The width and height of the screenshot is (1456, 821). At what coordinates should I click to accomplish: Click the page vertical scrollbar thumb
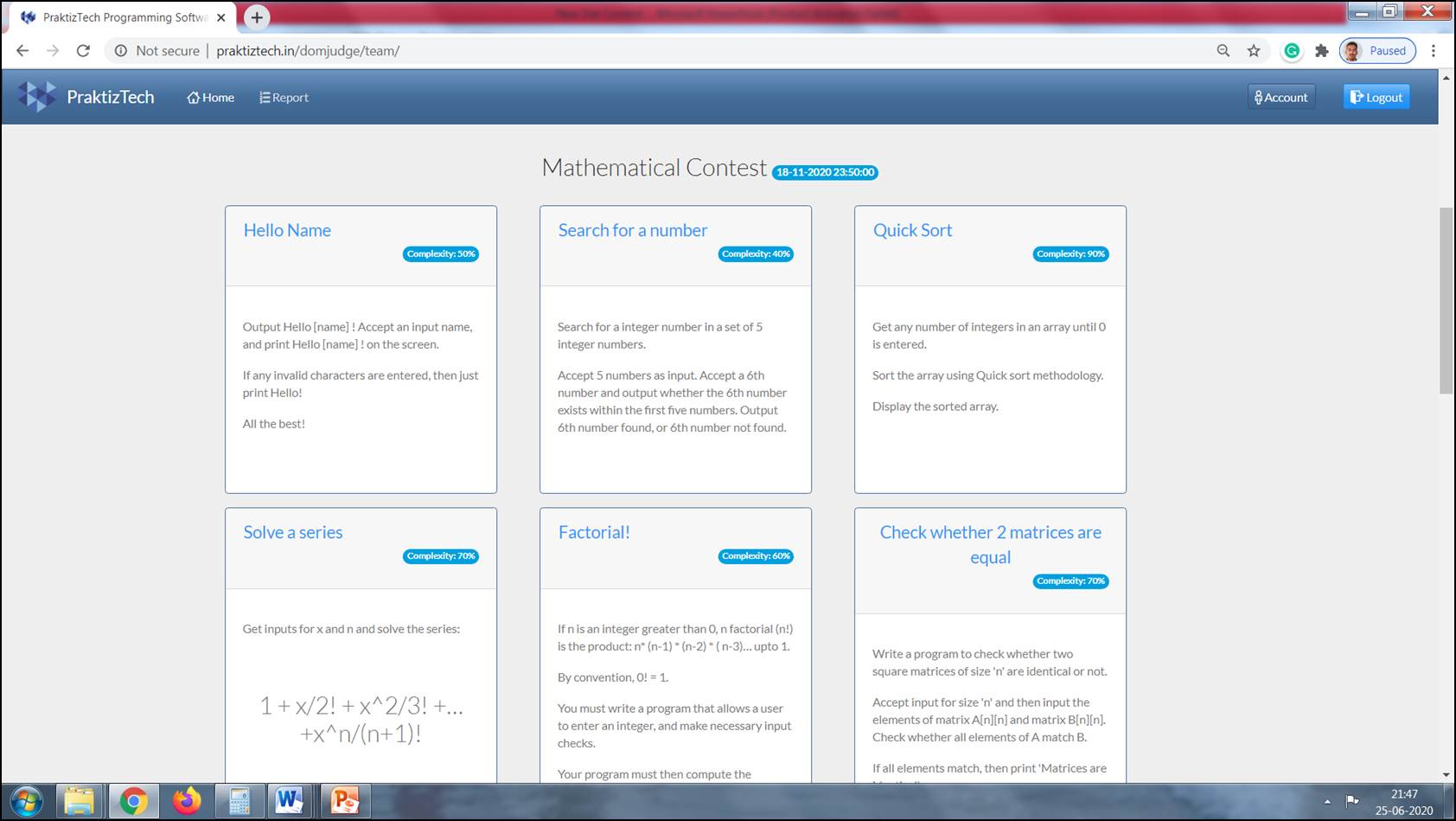click(x=1446, y=300)
